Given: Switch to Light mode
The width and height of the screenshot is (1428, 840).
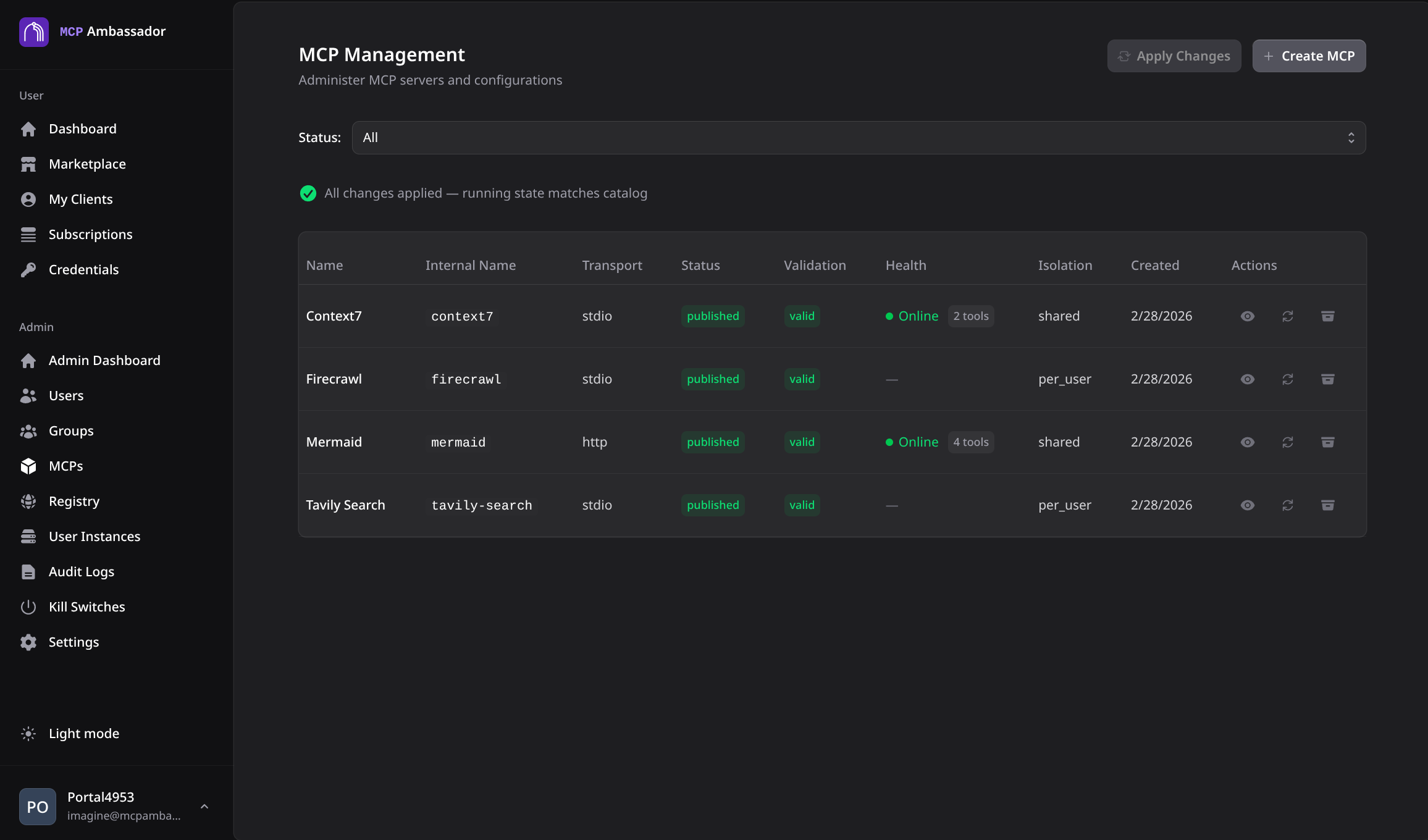Looking at the screenshot, I should click(83, 734).
